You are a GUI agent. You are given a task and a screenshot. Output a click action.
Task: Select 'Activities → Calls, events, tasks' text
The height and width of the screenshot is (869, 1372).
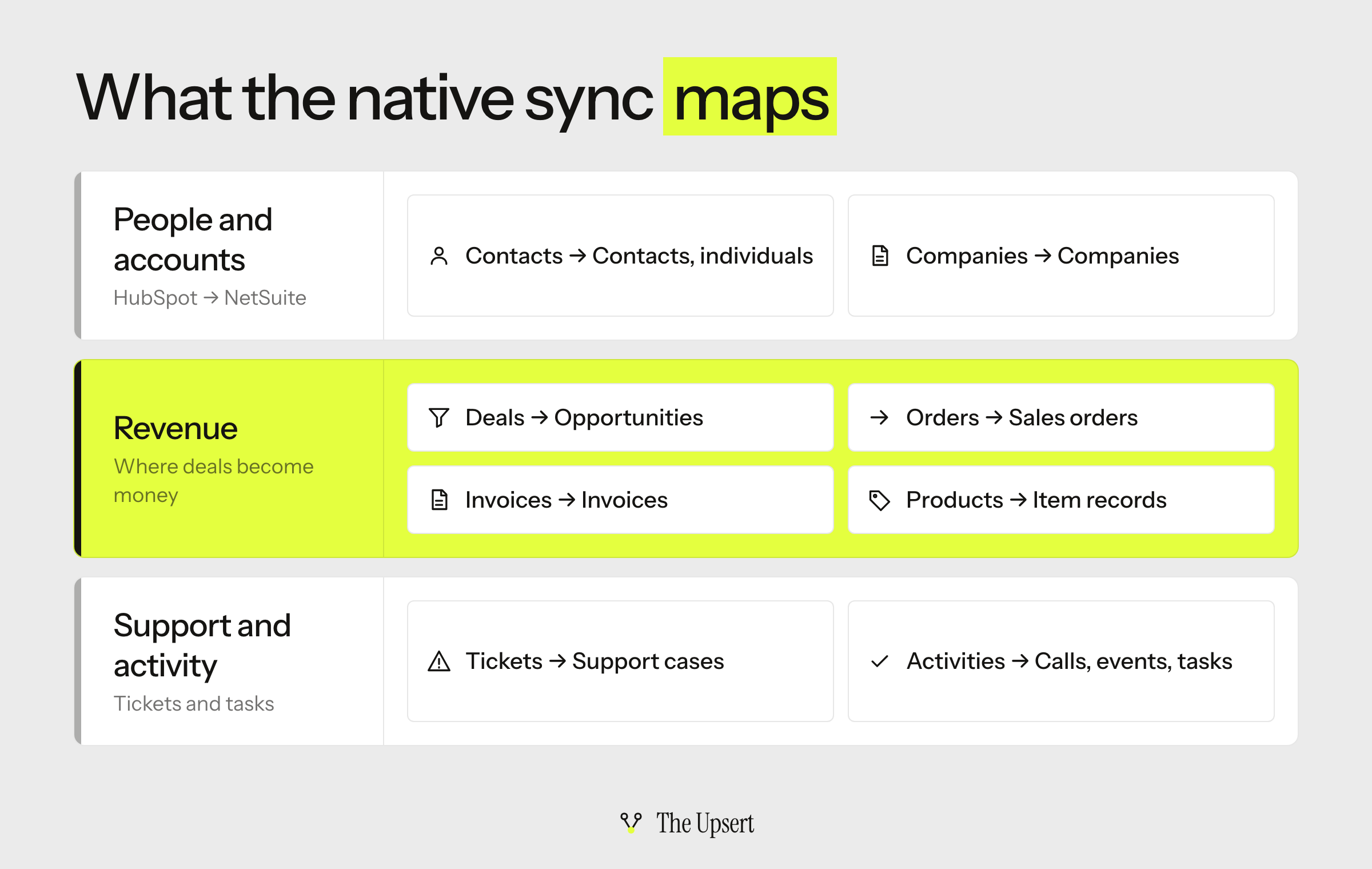pyautogui.click(x=1070, y=661)
